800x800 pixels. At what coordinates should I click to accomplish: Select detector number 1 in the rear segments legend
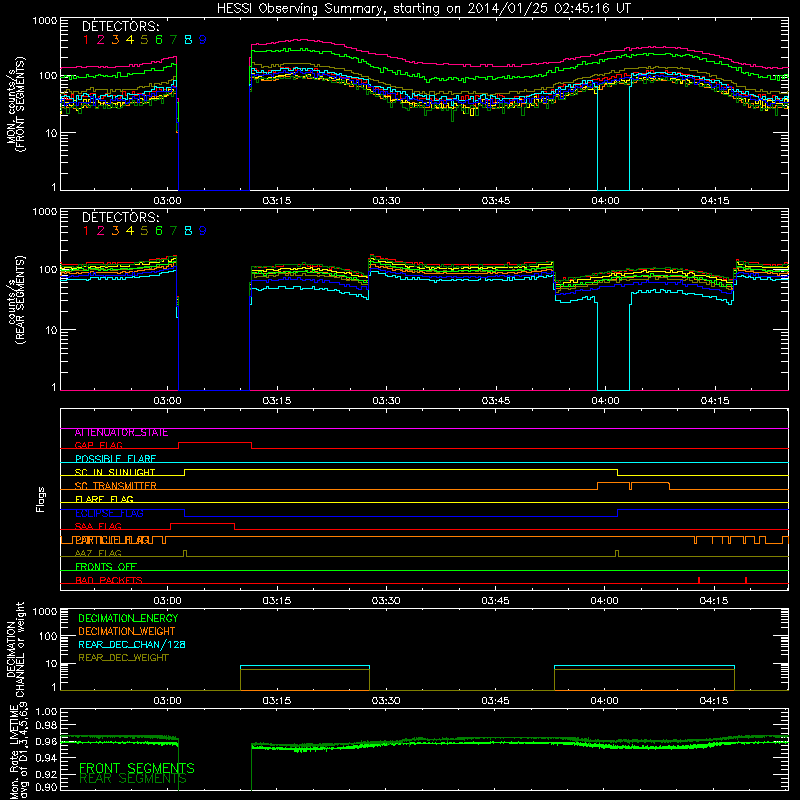click(x=86, y=231)
